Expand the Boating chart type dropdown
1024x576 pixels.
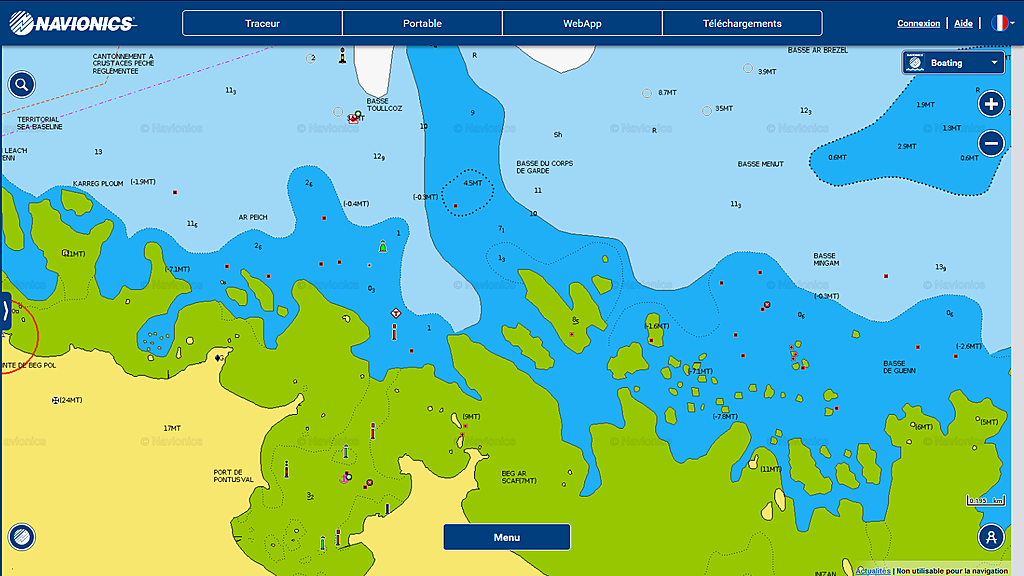pos(953,63)
